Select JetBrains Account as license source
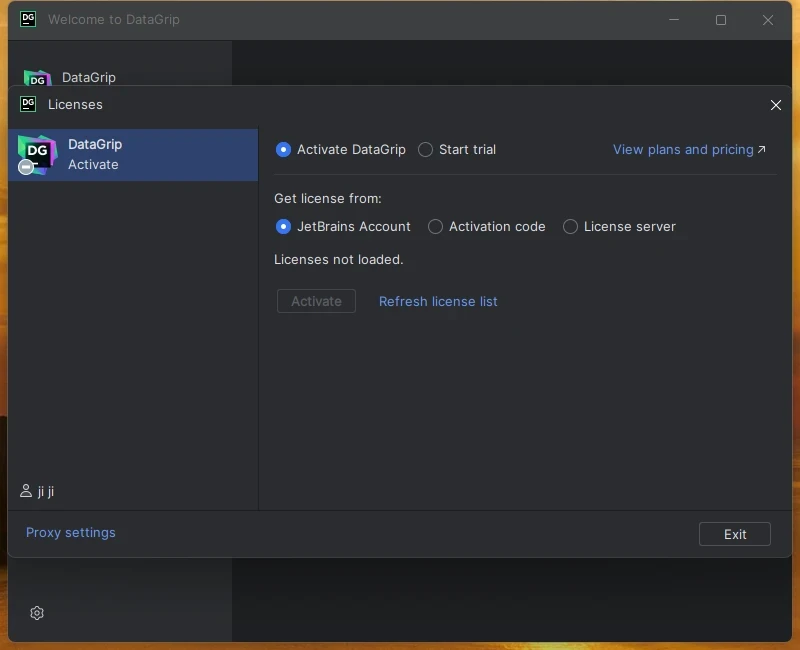Image resolution: width=800 pixels, height=650 pixels. tap(284, 227)
